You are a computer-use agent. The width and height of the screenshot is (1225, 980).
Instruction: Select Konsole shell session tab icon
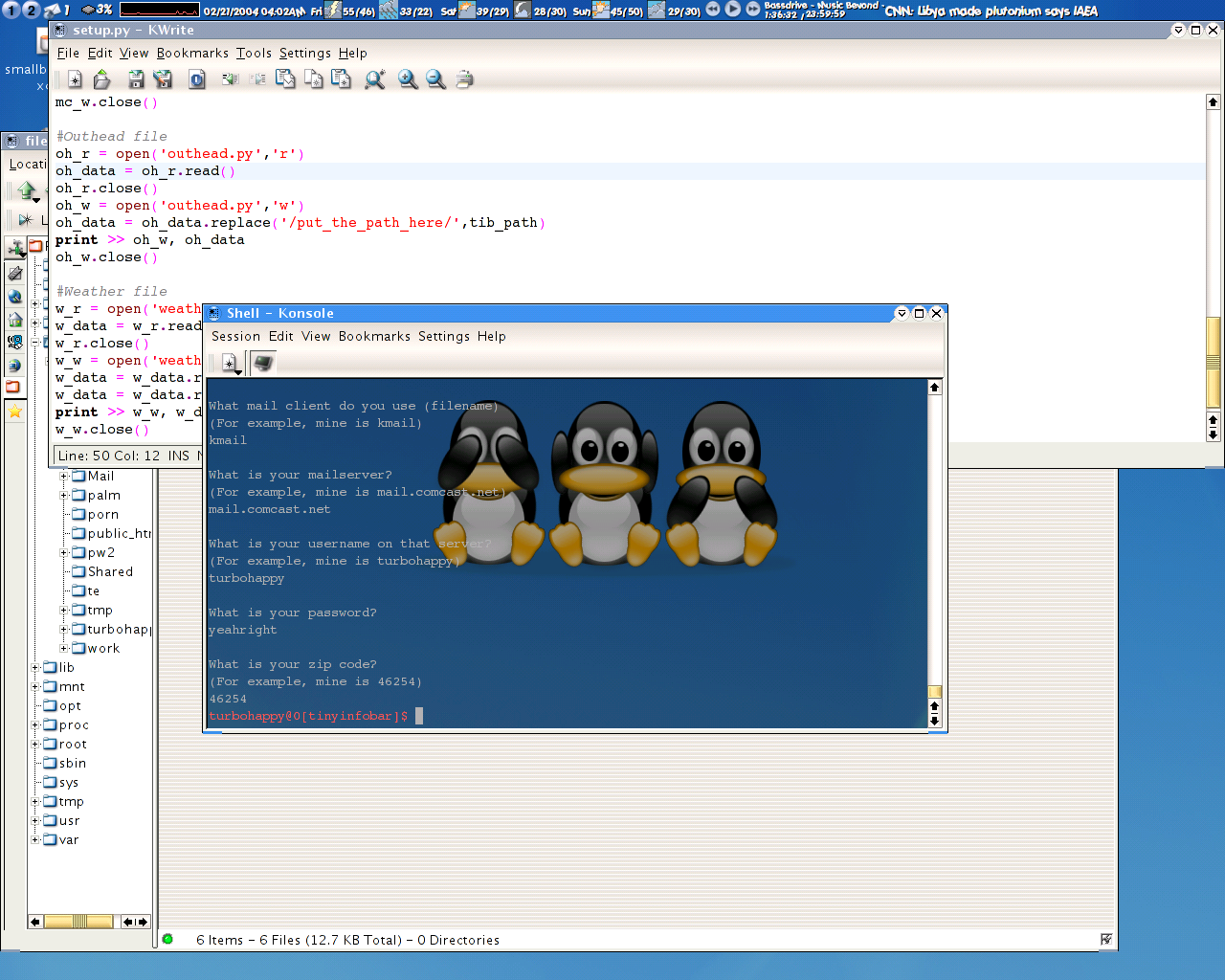(263, 363)
